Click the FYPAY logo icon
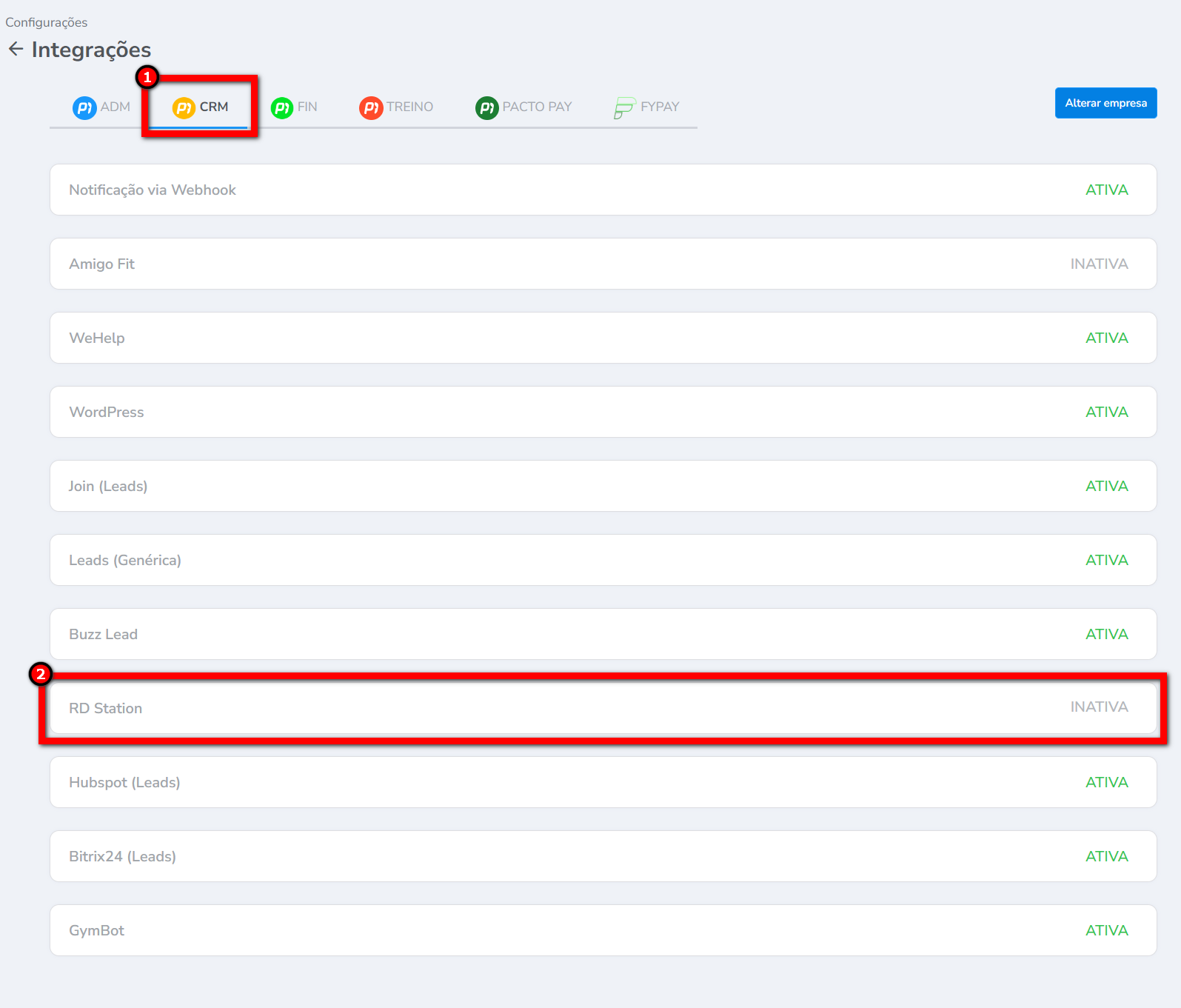 (624, 108)
